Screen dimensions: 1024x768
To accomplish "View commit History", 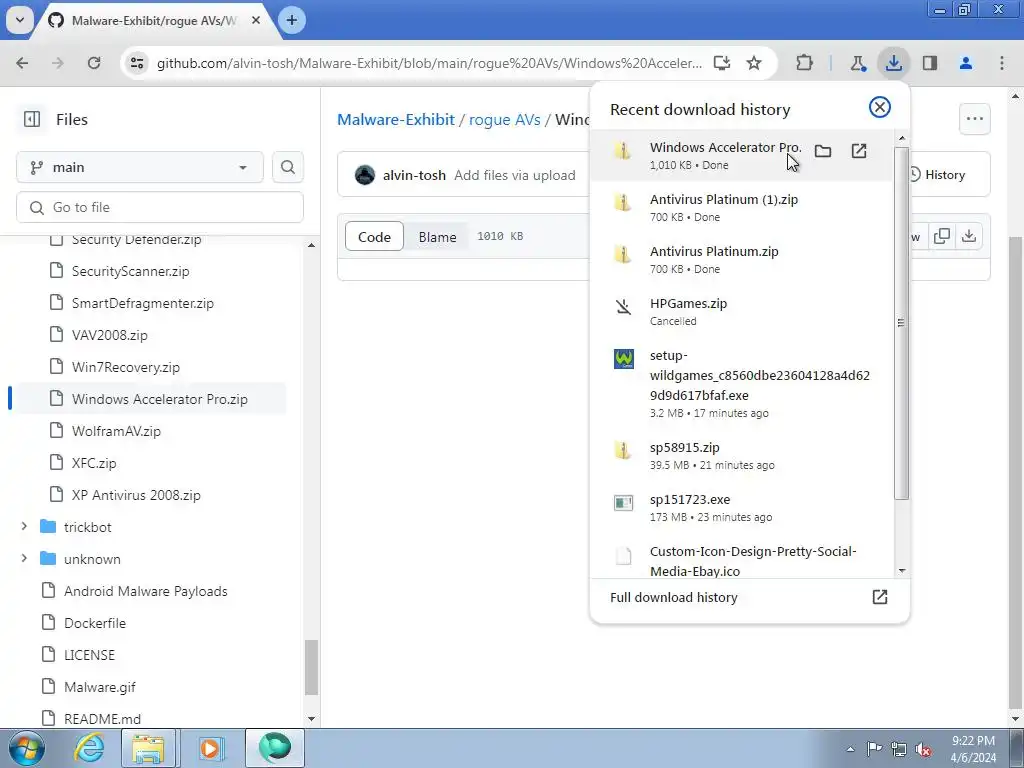I will coord(940,174).
